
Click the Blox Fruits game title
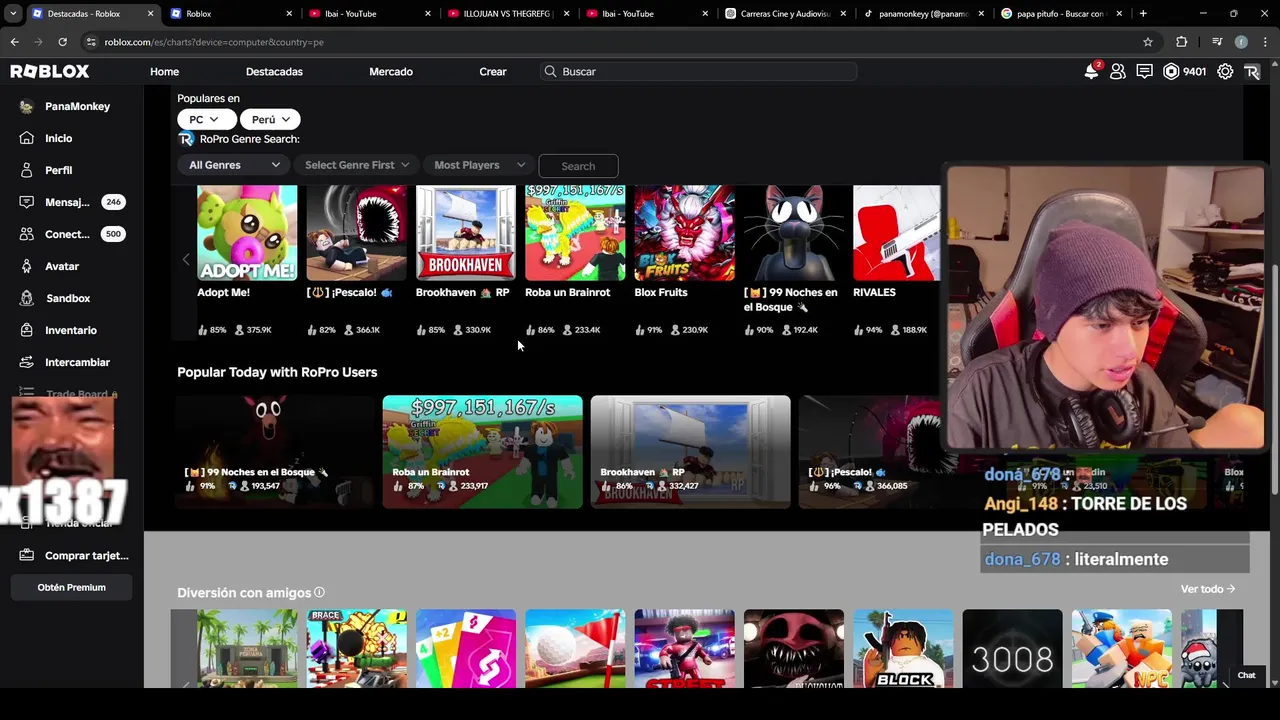click(661, 292)
